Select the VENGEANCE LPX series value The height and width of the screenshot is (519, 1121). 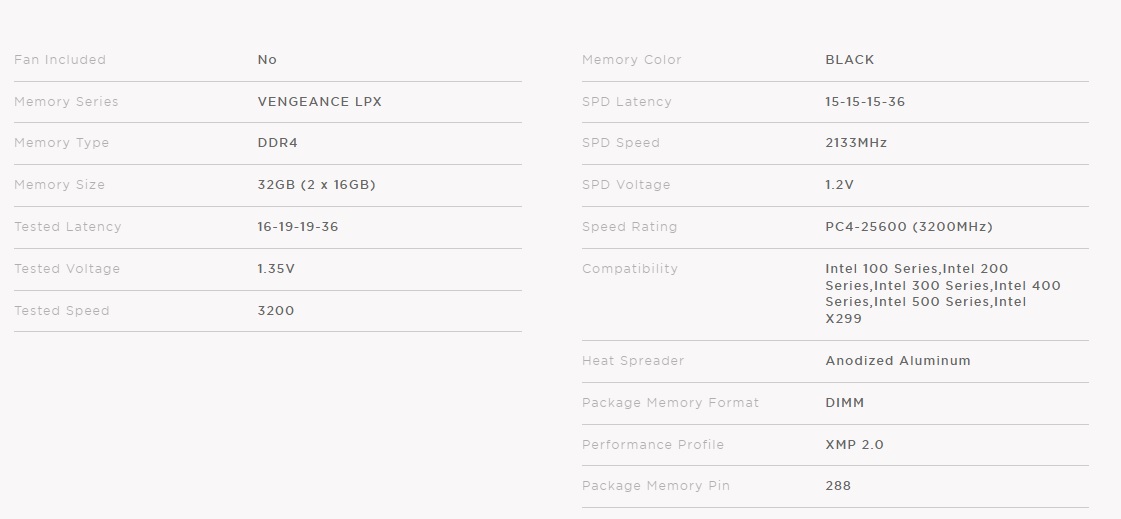[x=319, y=102]
